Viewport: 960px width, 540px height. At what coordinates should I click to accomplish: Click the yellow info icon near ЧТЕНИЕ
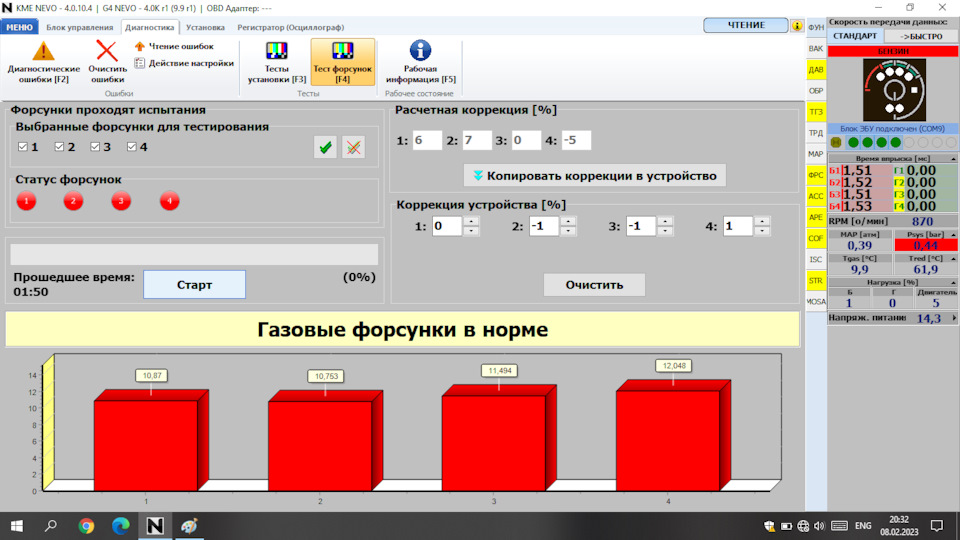[x=797, y=26]
